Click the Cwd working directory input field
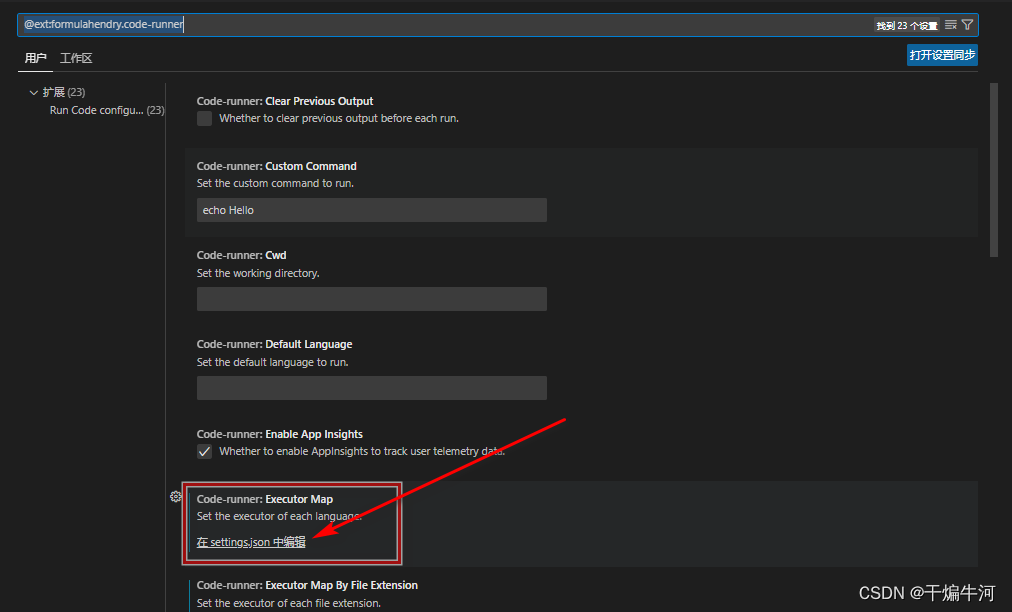Screen dimensions: 1012x612 pos(372,299)
